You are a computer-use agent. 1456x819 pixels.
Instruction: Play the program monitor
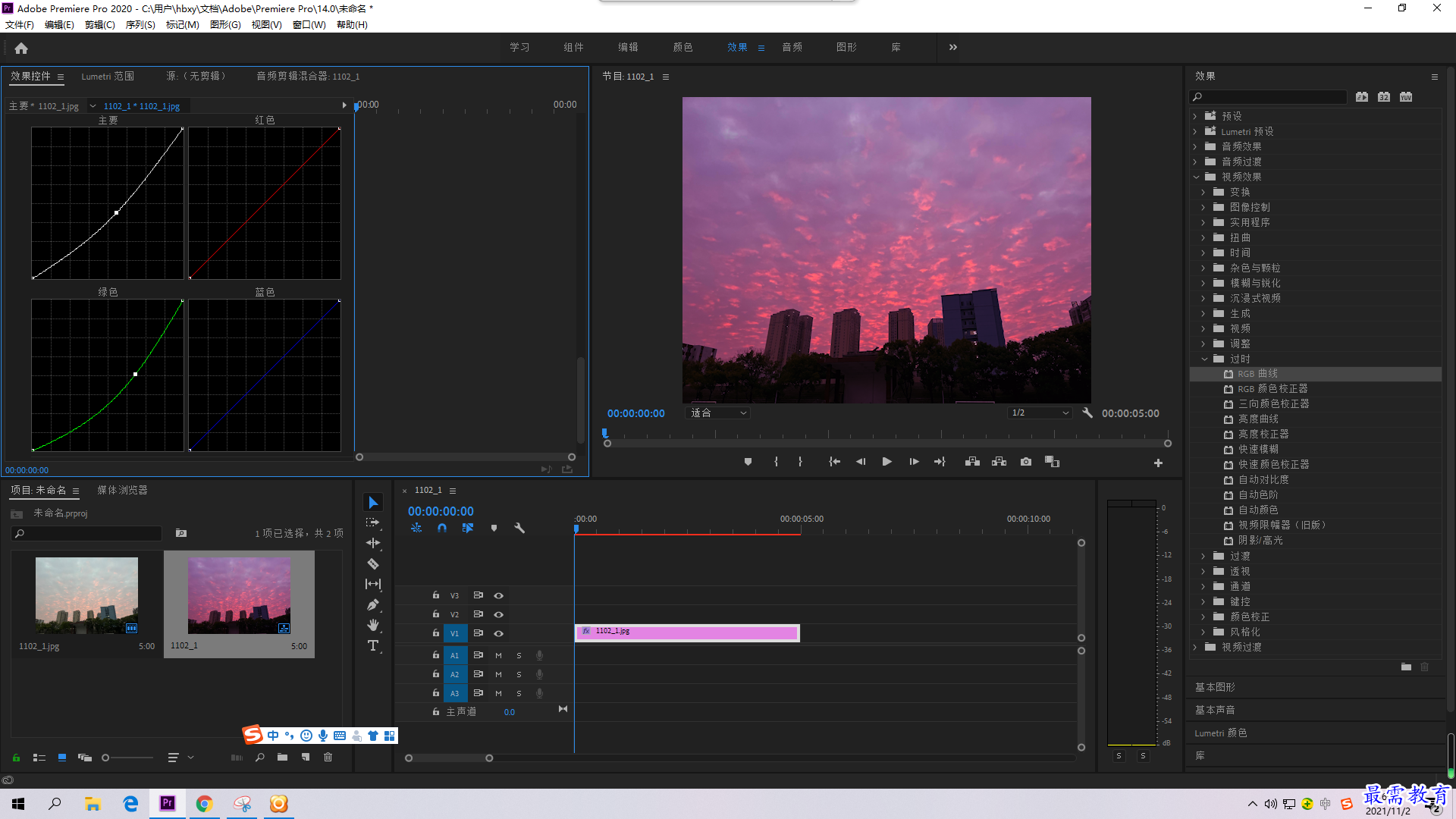click(887, 462)
